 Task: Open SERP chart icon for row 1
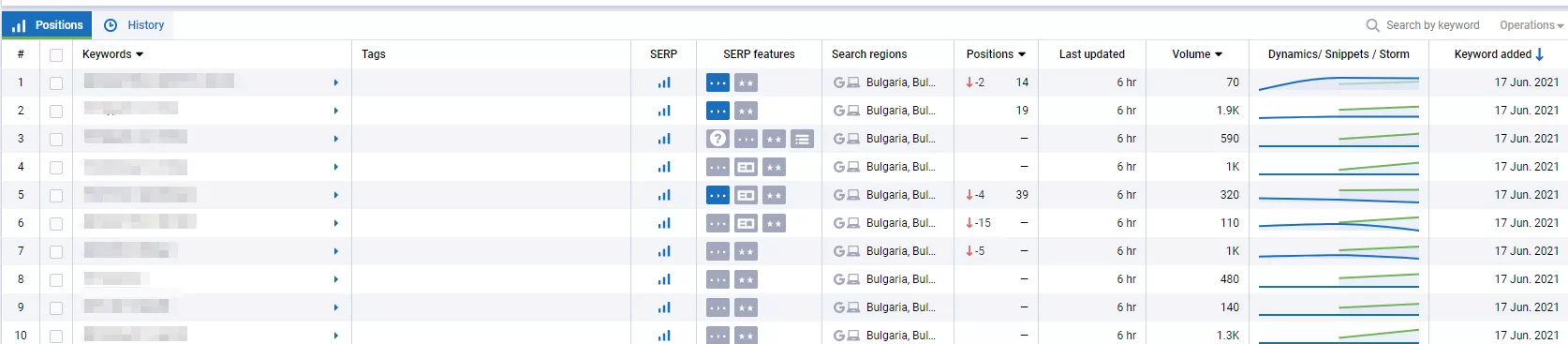[664, 82]
